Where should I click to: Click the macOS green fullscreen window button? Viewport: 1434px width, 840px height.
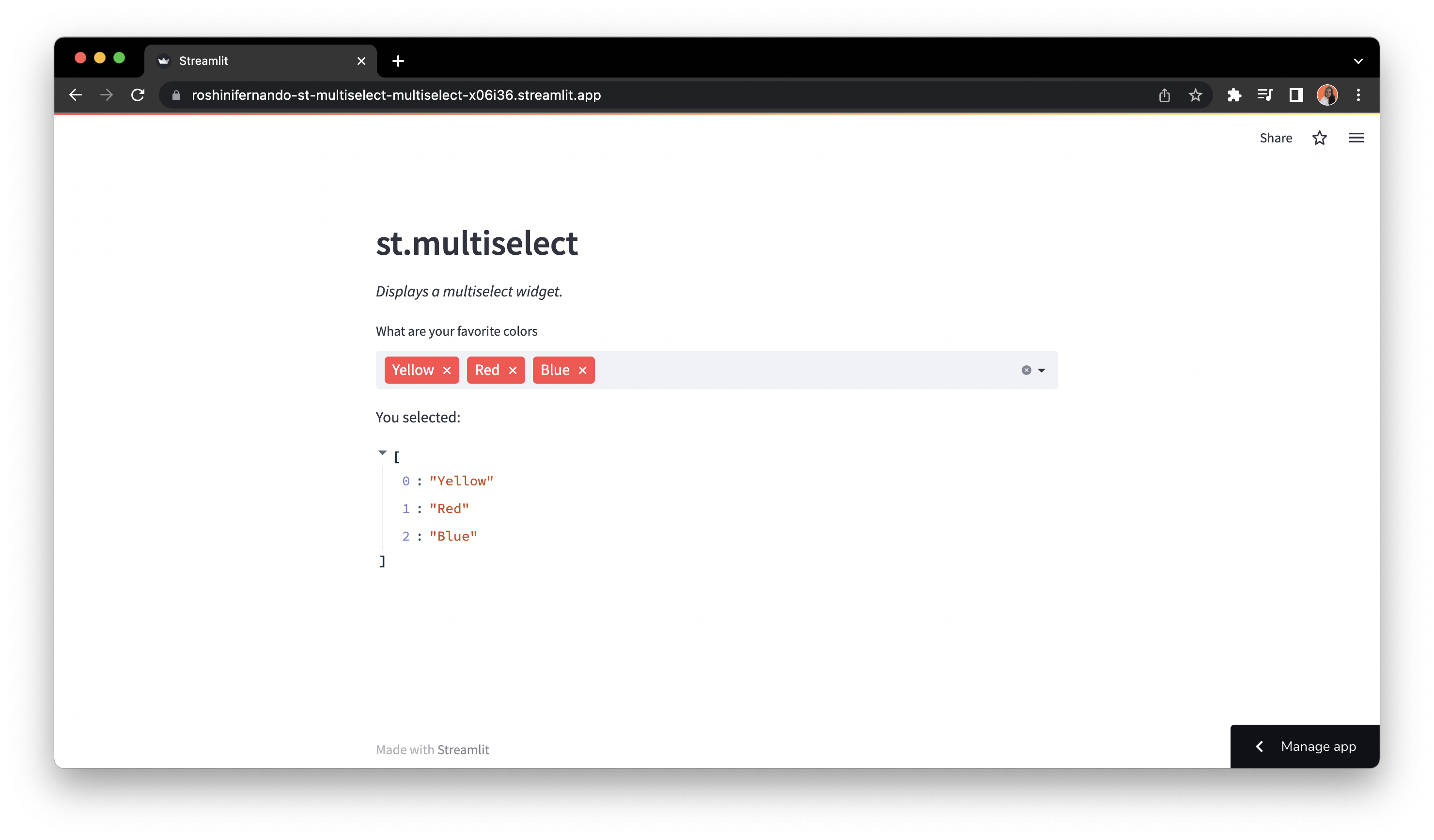[119, 58]
